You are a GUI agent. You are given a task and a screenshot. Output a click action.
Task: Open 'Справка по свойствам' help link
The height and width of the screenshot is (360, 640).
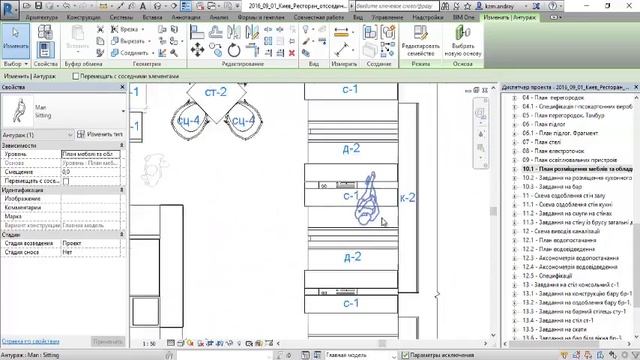coord(31,341)
